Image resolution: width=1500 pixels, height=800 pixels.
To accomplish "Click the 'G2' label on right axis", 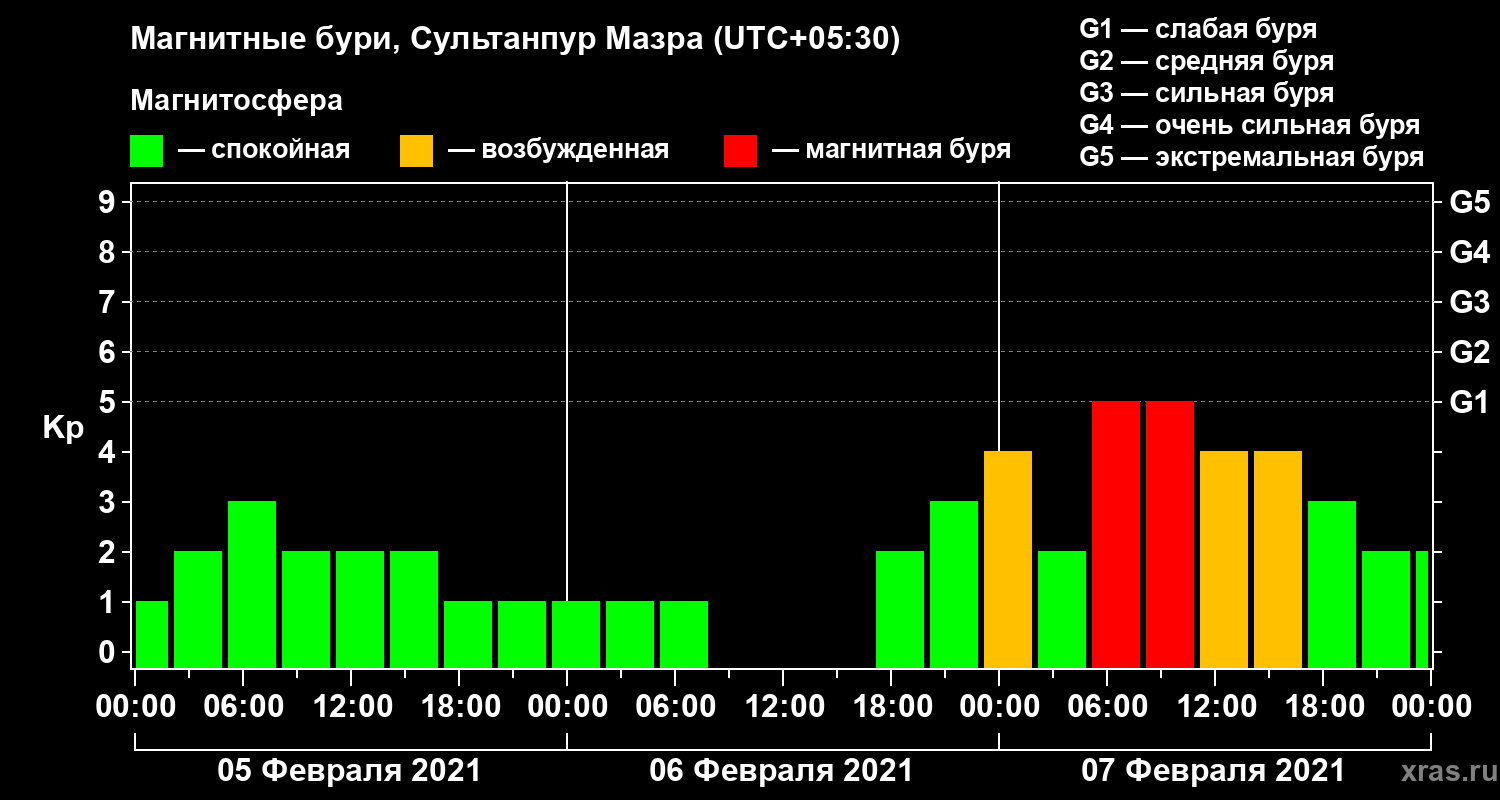I will click(1469, 352).
